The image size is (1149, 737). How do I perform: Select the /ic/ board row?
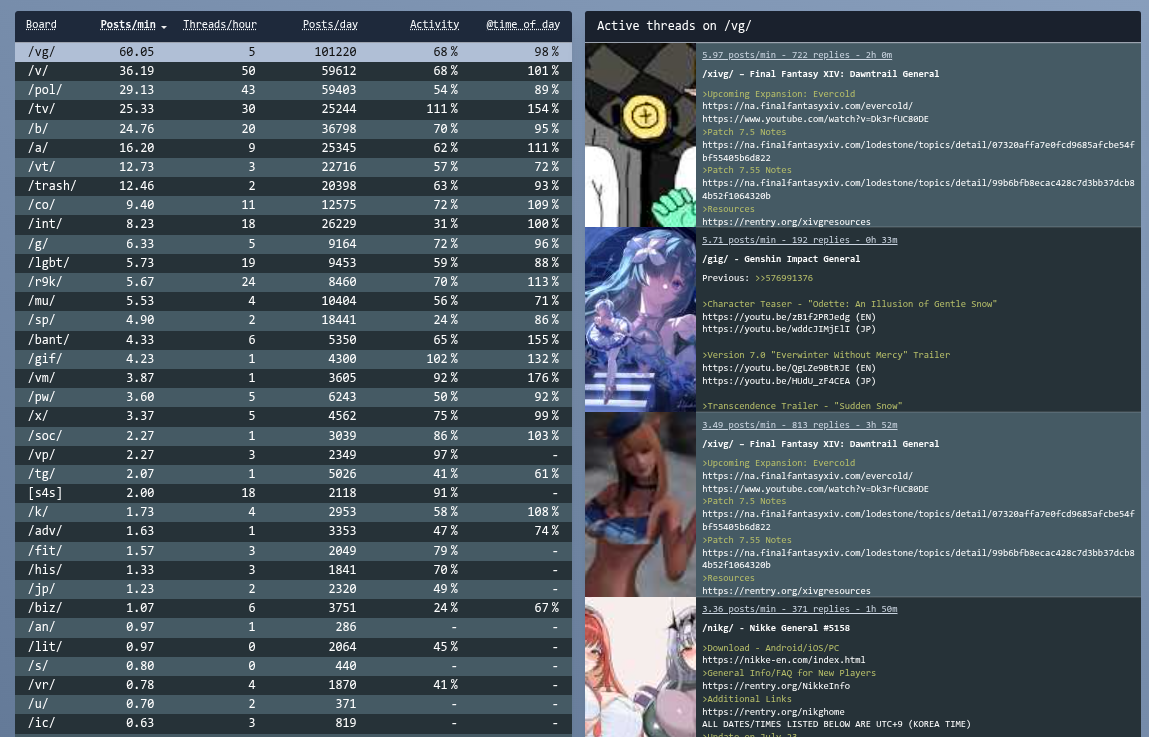point(293,723)
